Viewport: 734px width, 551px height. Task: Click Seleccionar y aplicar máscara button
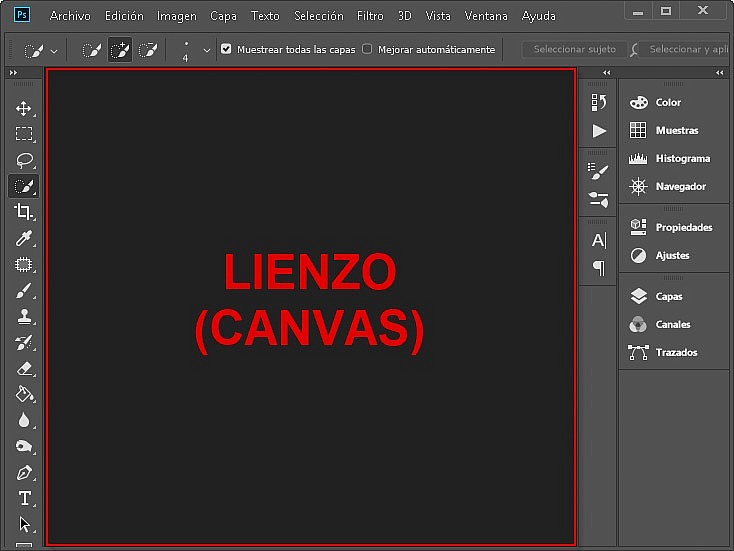tap(682, 49)
